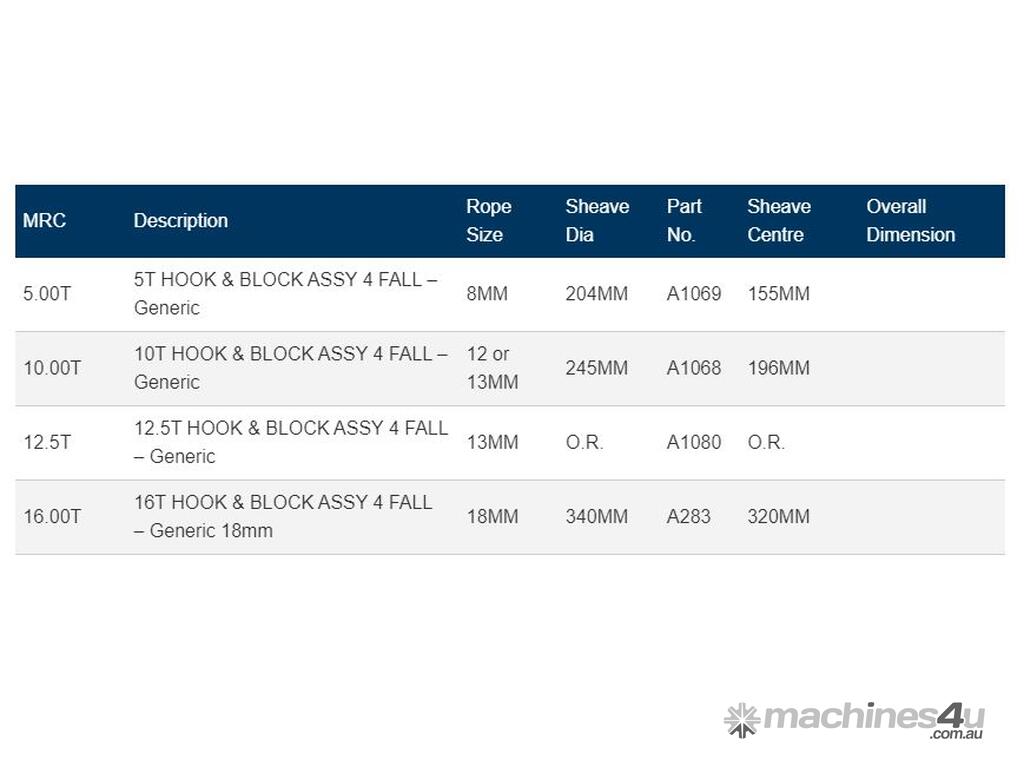Select the Sheave Centre column header
Screen dimensions: 1024x768
click(x=778, y=221)
